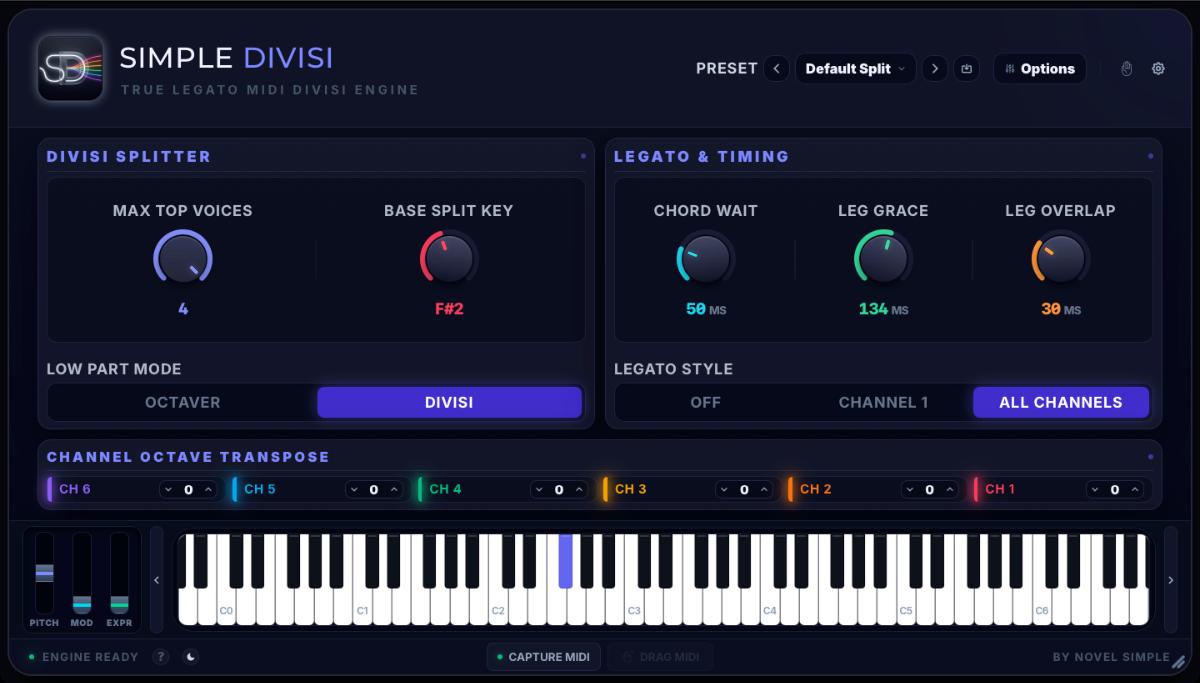This screenshot has width=1200, height=683.
Task: Open the settings gear icon
Action: (1159, 69)
